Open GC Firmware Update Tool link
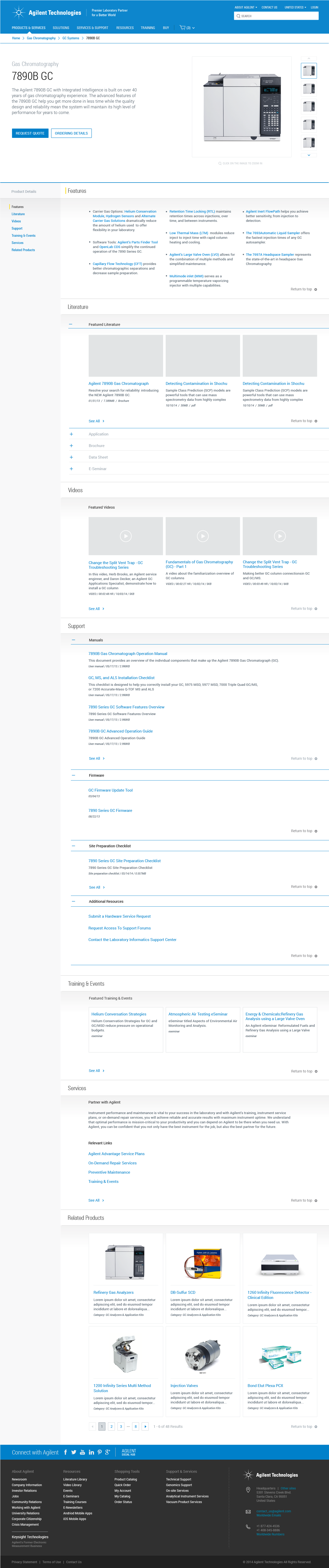Viewport: 329px width, 1568px height. click(x=110, y=790)
